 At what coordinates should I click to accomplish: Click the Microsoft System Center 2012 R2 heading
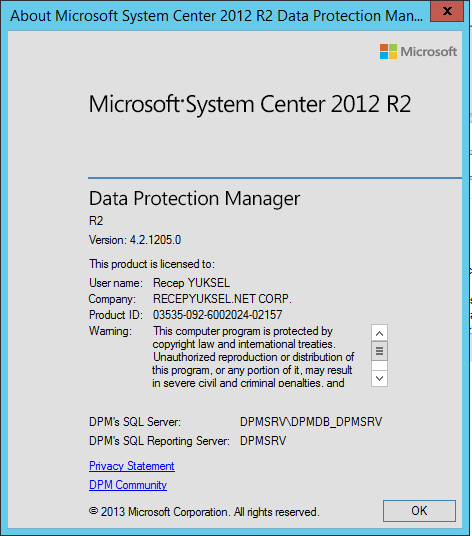pos(250,104)
